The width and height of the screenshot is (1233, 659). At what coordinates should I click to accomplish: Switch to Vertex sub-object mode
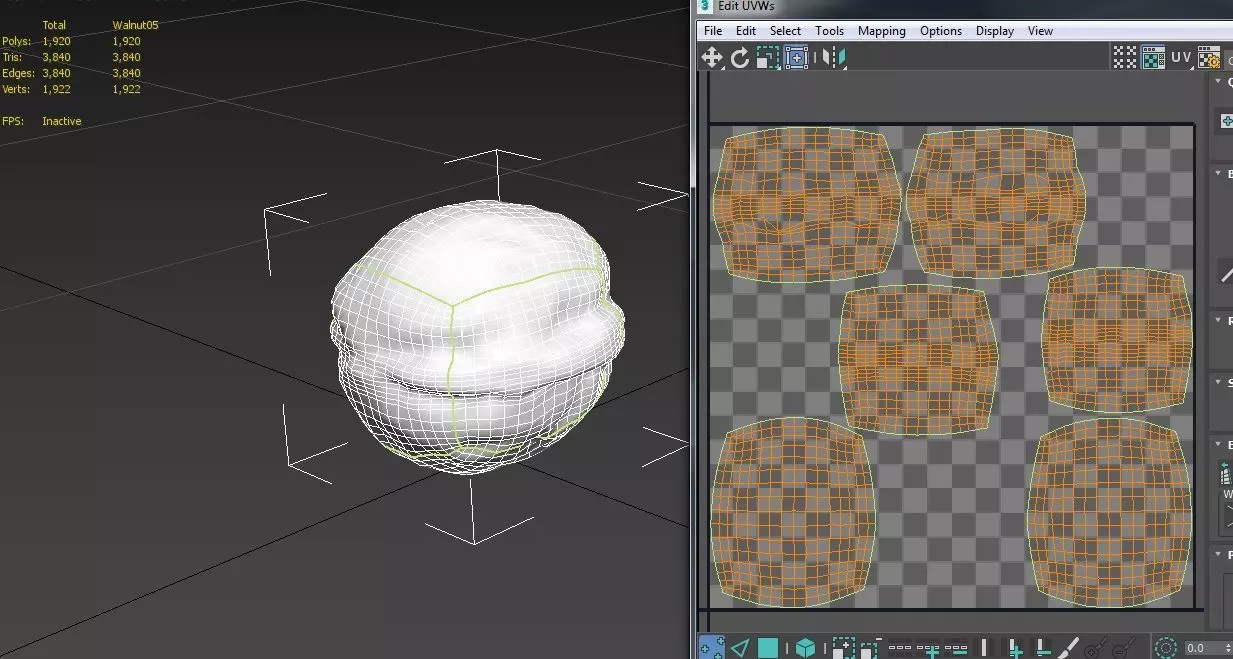712,648
